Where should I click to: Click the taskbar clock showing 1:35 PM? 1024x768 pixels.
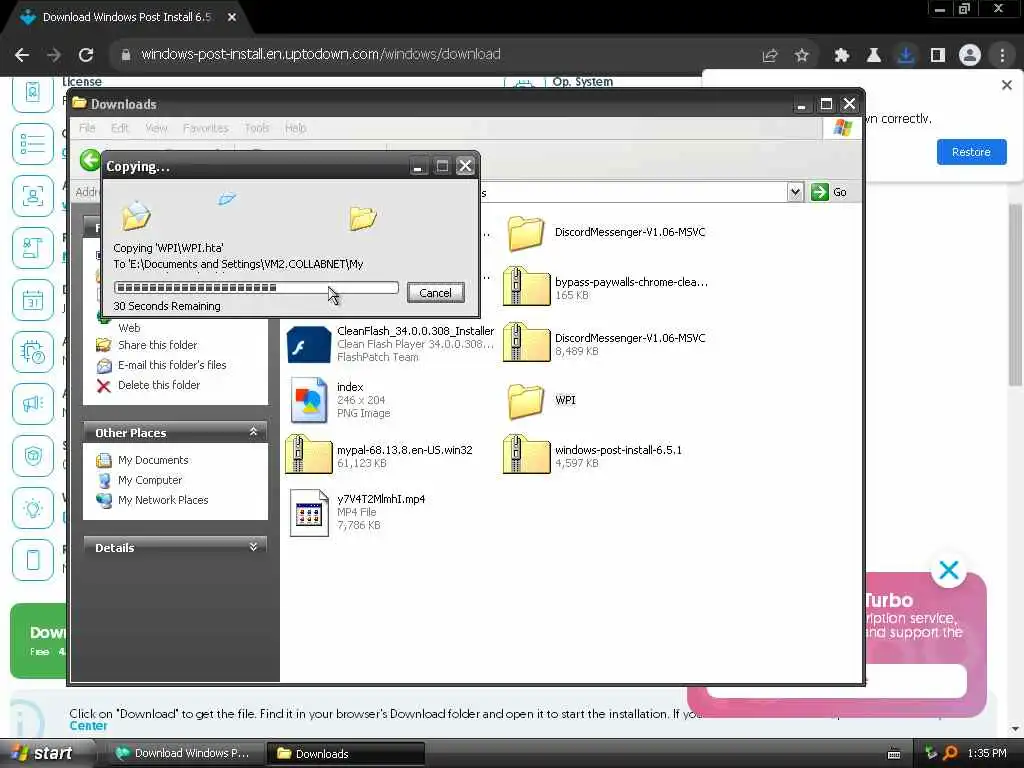(x=986, y=753)
